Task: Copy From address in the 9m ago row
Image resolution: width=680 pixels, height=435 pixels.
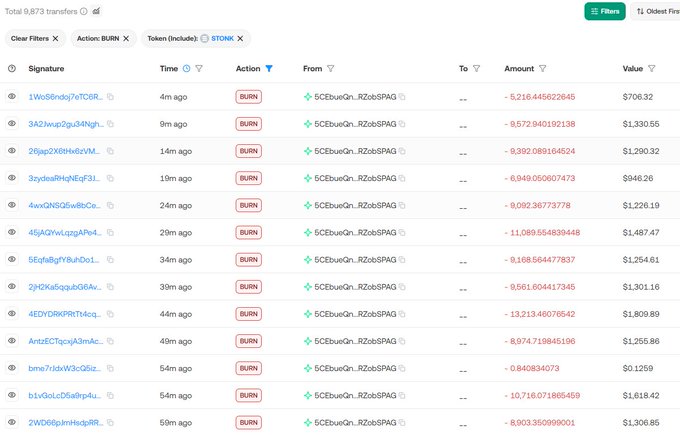Action: click(402, 124)
